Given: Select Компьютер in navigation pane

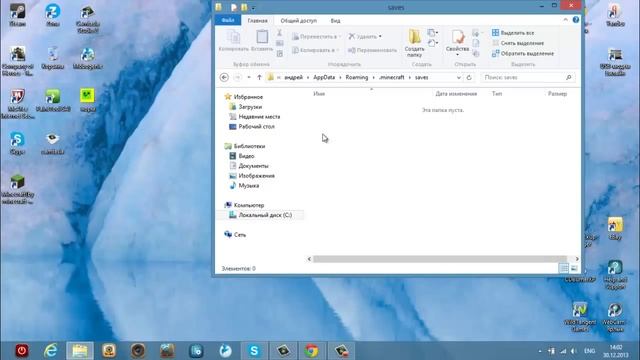Looking at the screenshot, I should [244, 205].
